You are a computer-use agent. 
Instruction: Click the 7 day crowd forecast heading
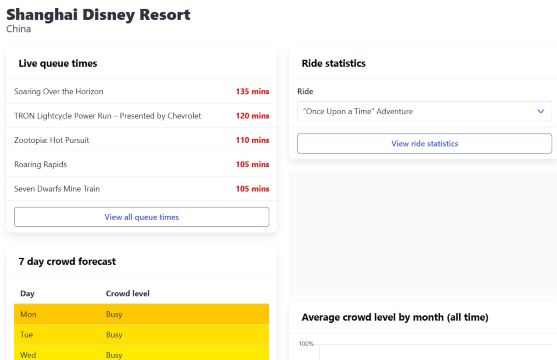[x=67, y=262]
